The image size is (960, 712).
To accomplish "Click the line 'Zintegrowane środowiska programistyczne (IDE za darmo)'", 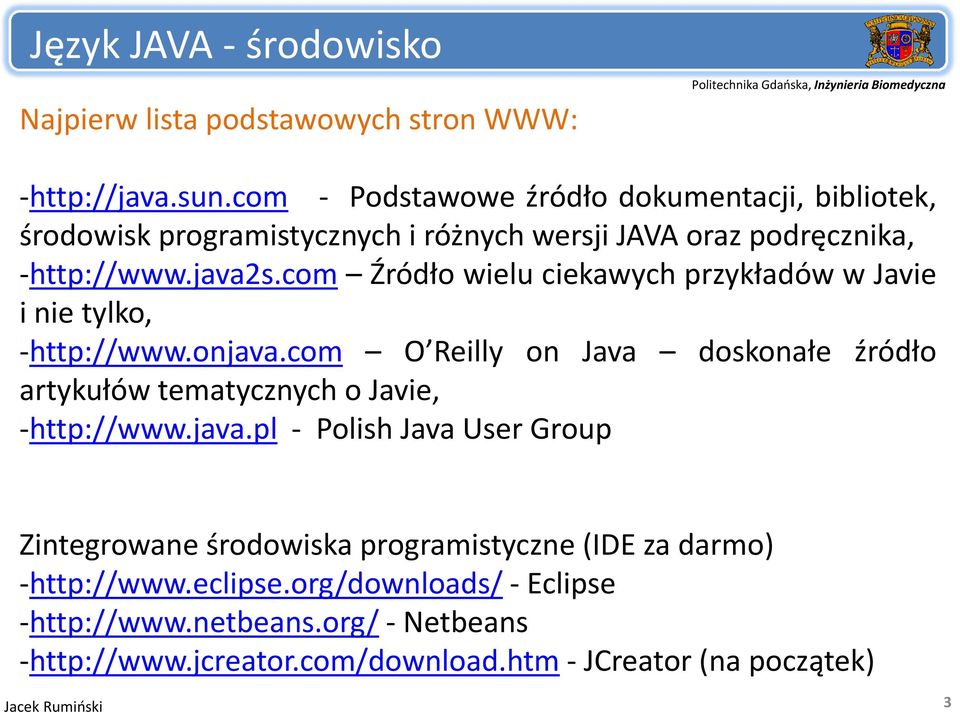I will [396, 545].
